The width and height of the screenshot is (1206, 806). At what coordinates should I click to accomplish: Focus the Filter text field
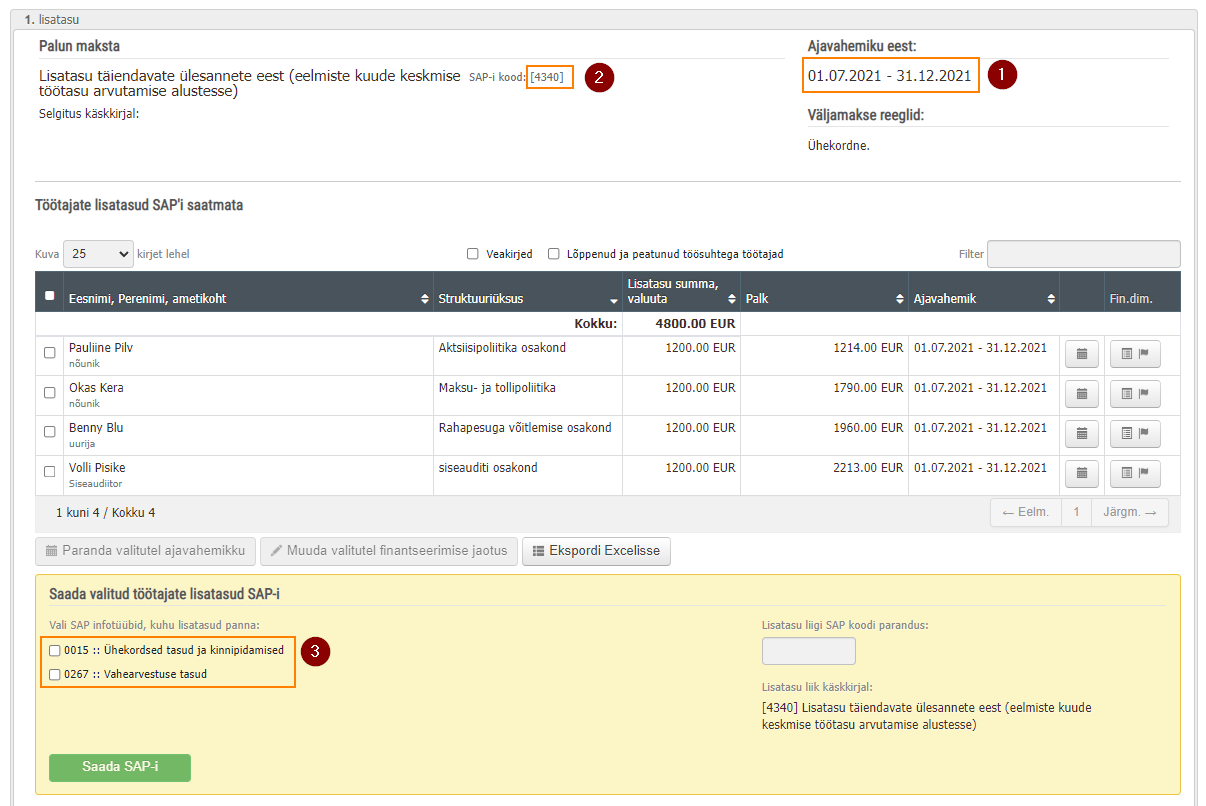1084,254
